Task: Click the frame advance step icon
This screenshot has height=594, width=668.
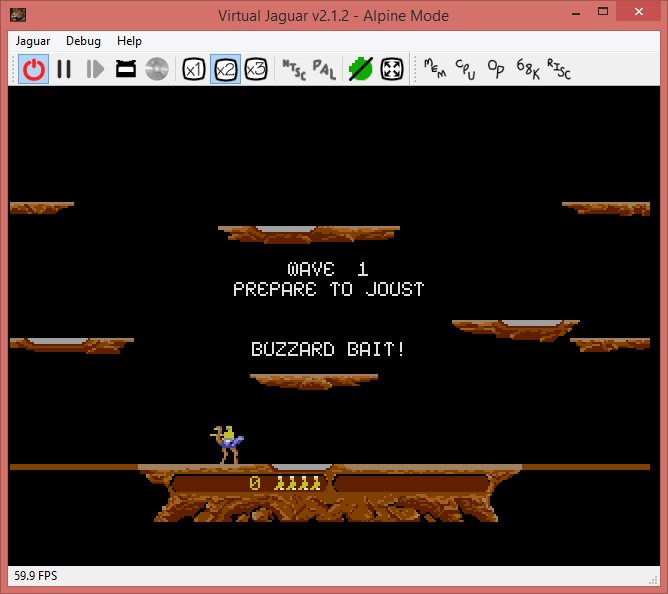Action: tap(95, 69)
